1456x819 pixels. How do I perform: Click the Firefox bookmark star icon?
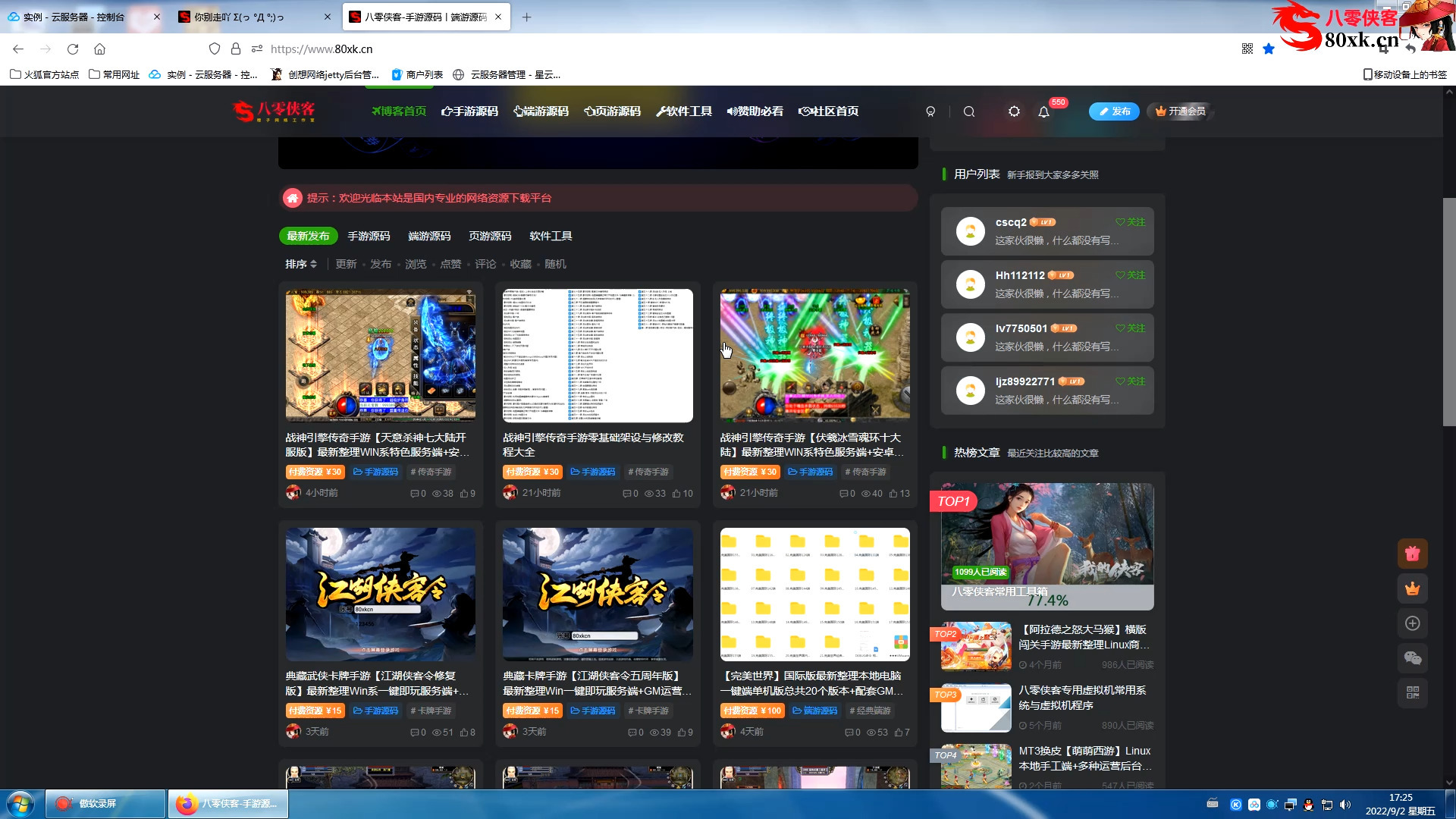(1269, 49)
